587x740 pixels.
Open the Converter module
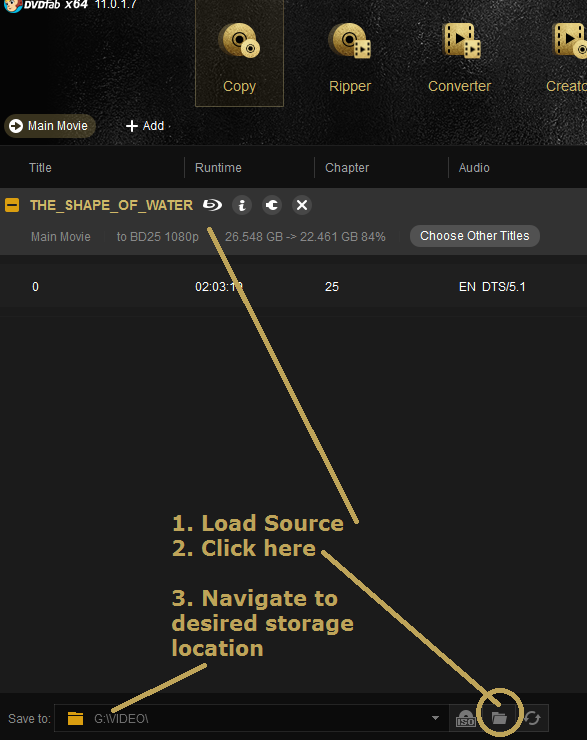click(x=459, y=57)
